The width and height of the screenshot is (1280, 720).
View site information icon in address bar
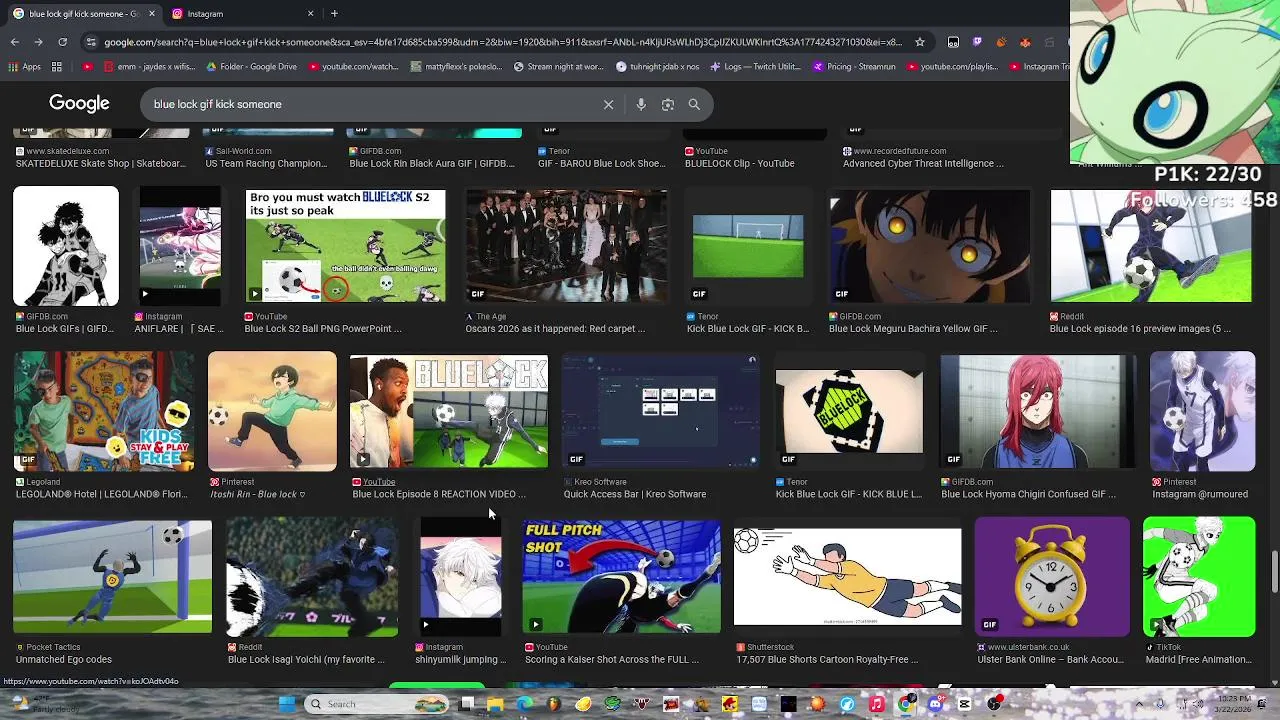(x=92, y=42)
